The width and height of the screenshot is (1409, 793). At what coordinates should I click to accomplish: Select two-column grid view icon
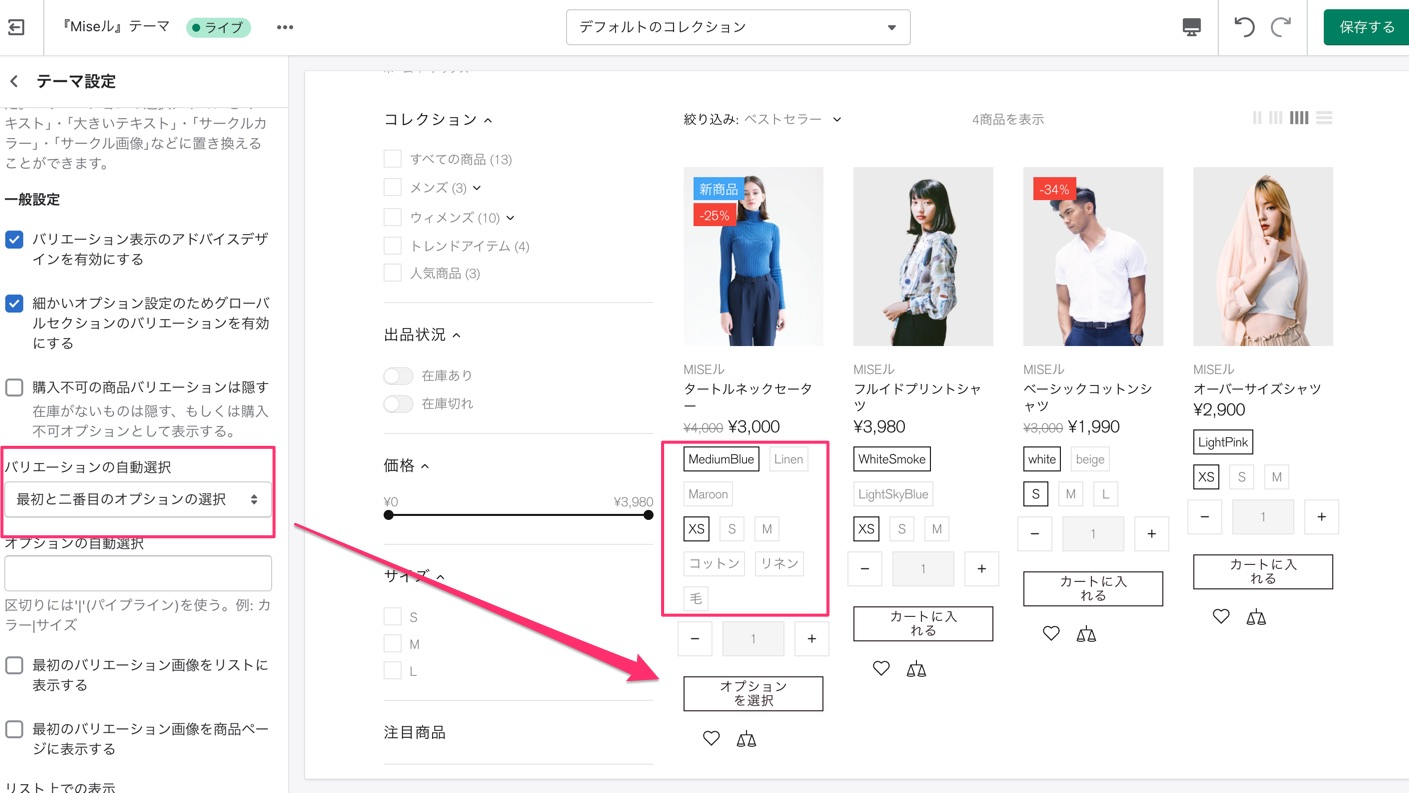pyautogui.click(x=1257, y=118)
